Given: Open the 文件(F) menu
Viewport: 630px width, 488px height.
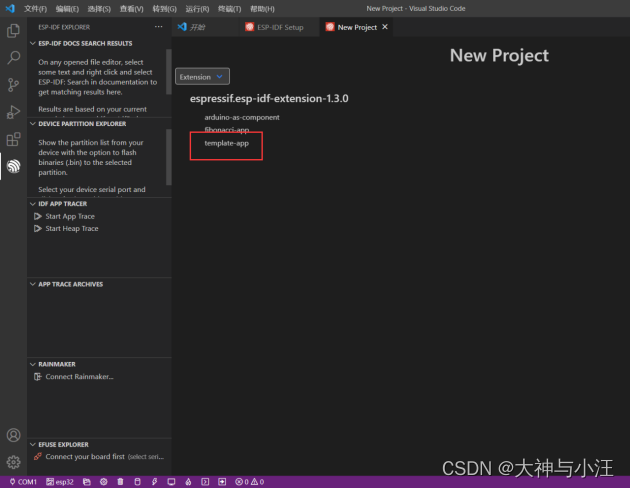Looking at the screenshot, I should coord(35,8).
